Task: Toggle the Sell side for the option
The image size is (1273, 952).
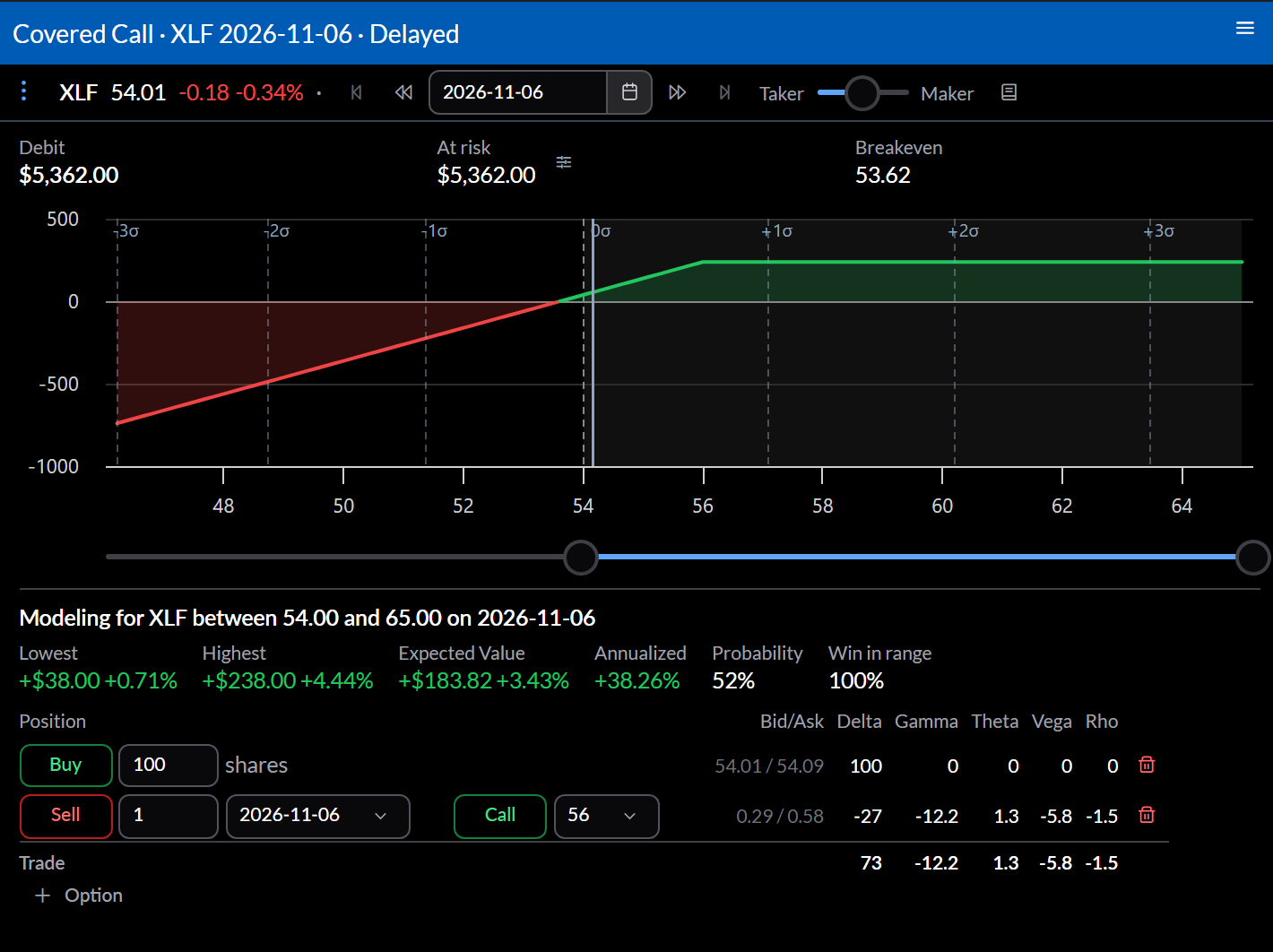Action: tap(65, 815)
